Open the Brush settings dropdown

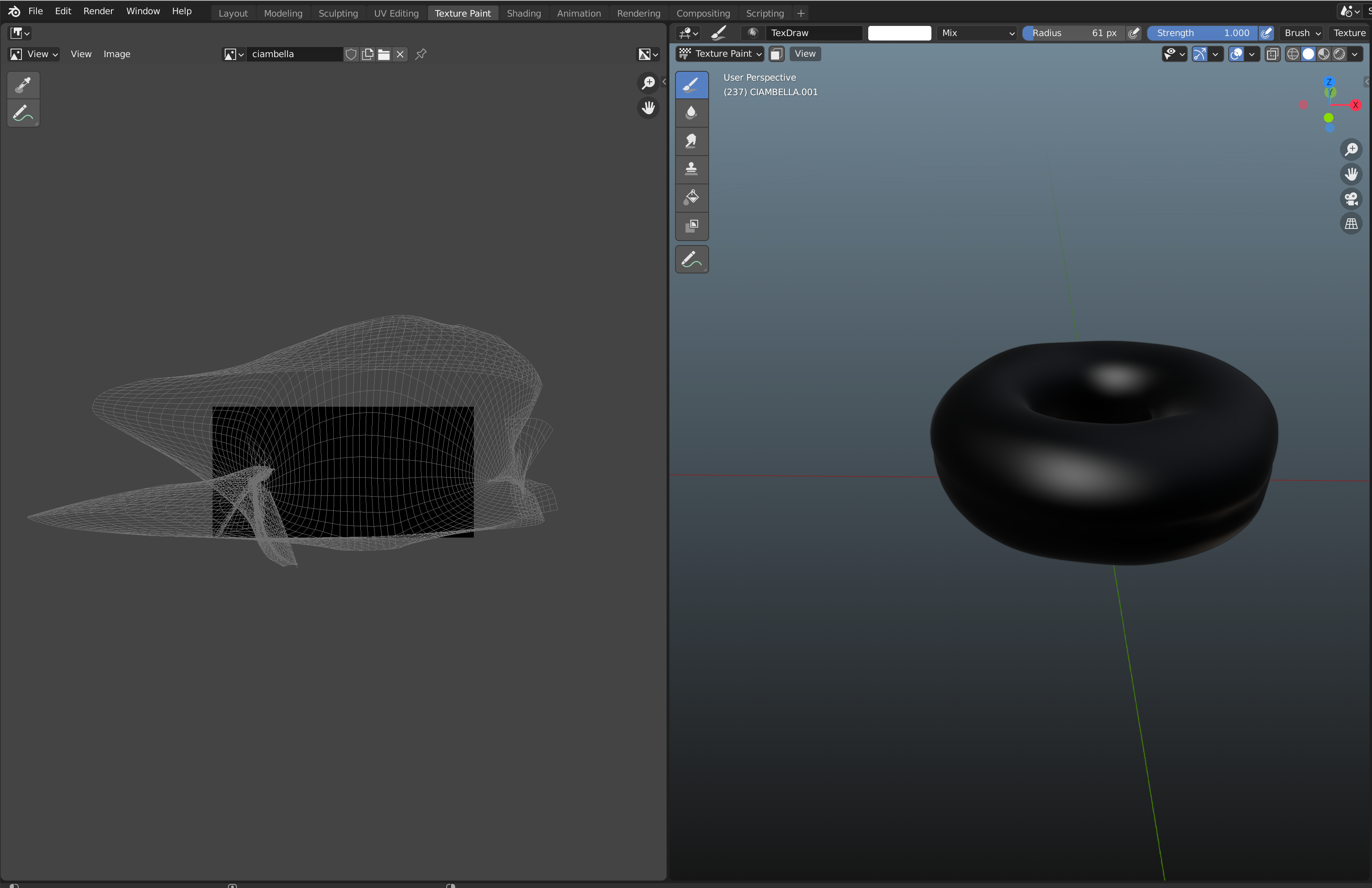1302,33
